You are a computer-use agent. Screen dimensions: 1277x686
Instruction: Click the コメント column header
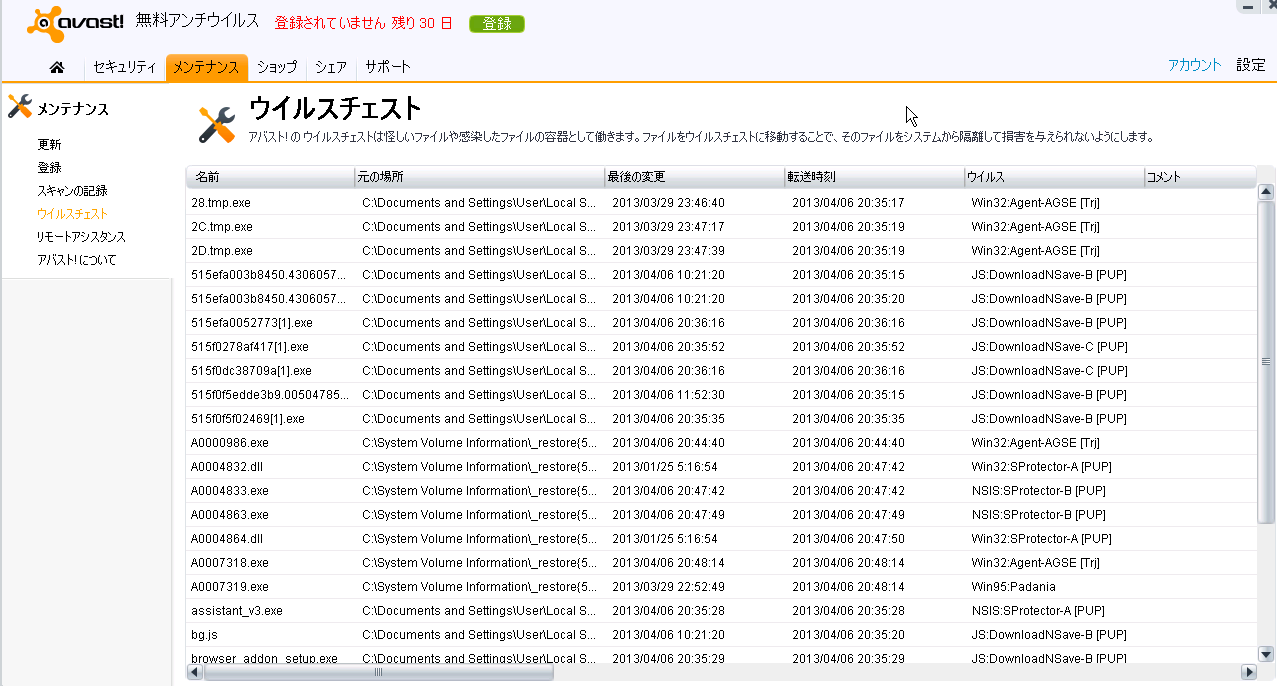pyautogui.click(x=1200, y=177)
